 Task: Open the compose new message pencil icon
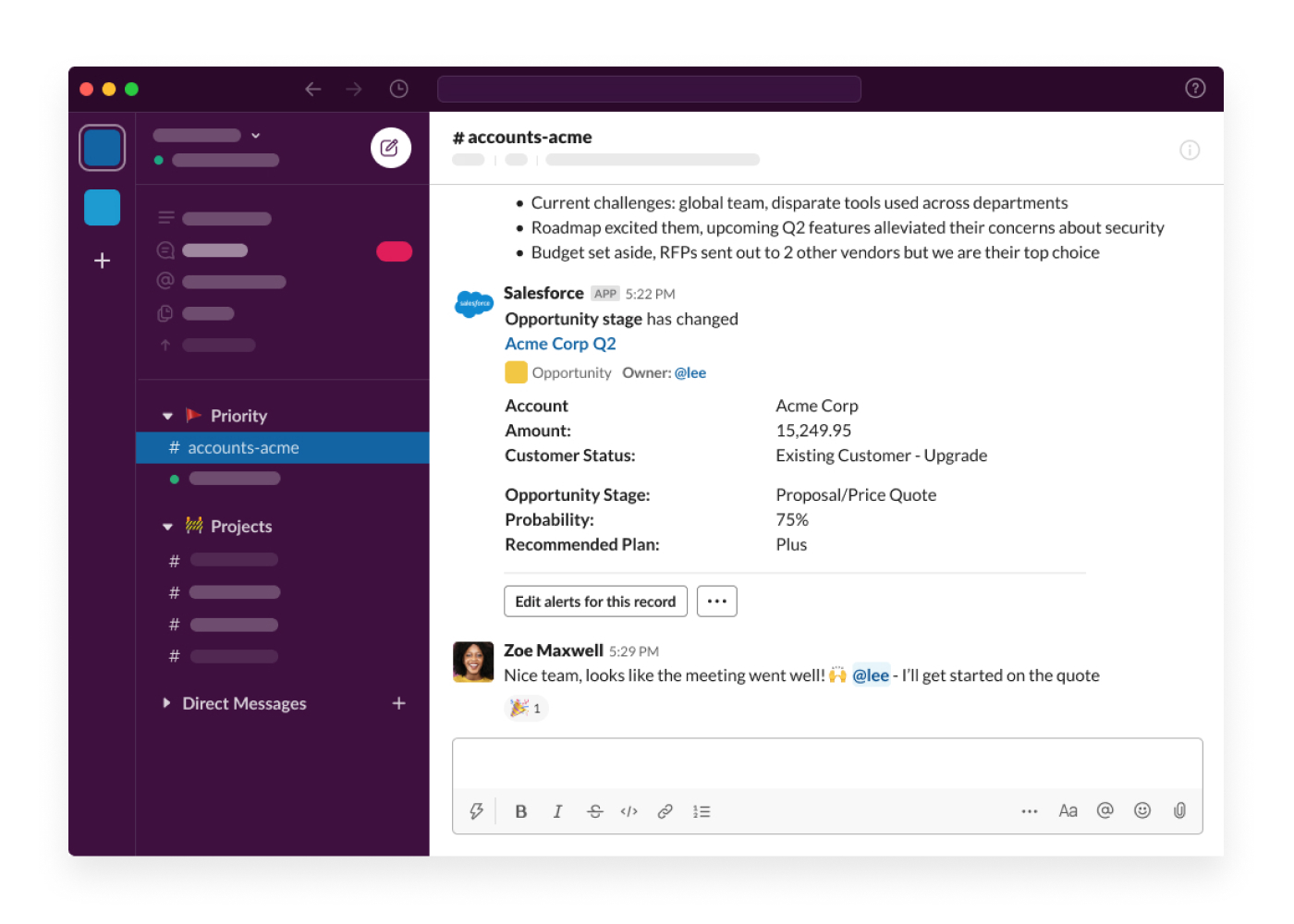(x=390, y=147)
